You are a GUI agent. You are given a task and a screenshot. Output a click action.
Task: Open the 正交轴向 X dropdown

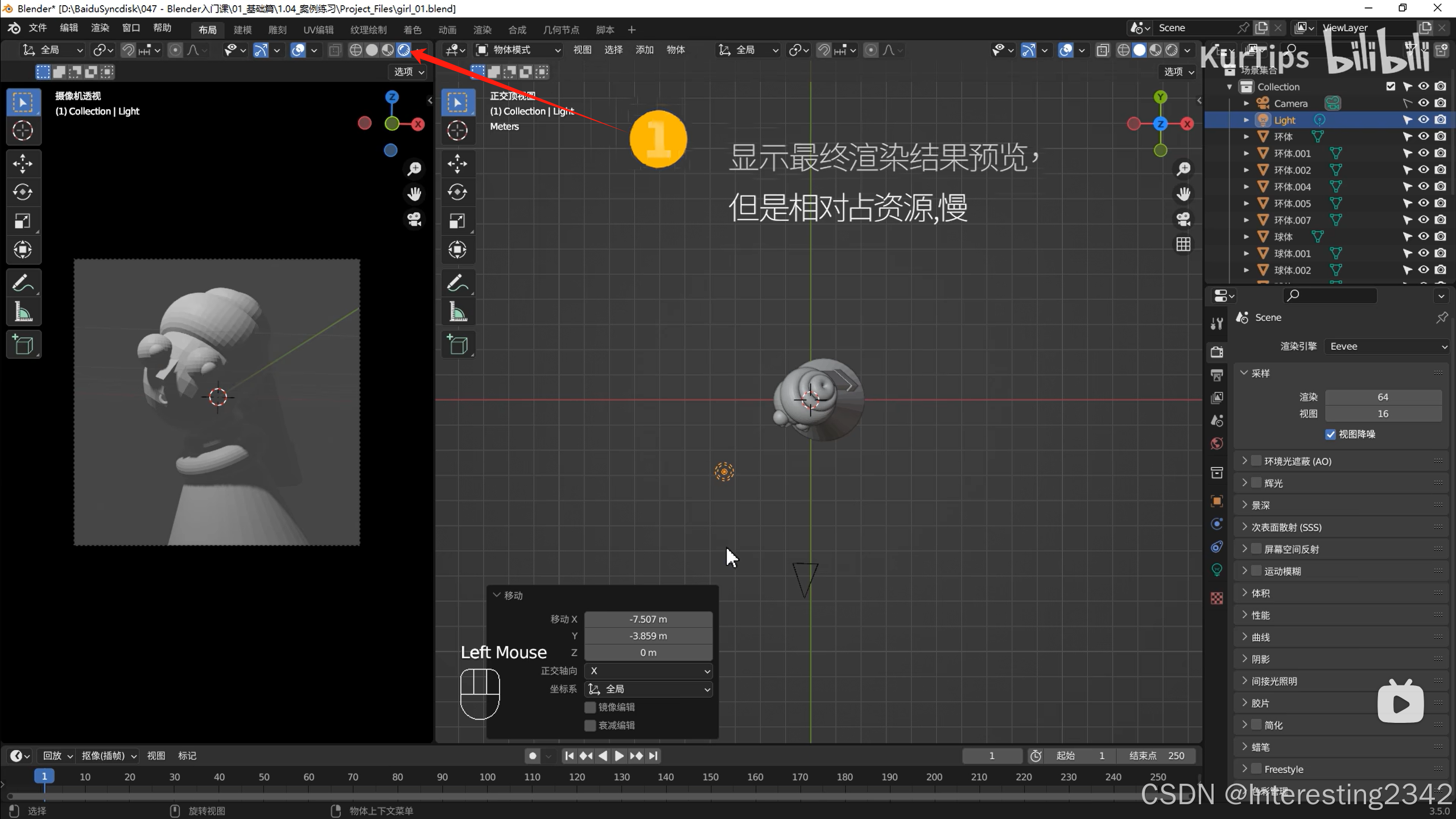649,671
